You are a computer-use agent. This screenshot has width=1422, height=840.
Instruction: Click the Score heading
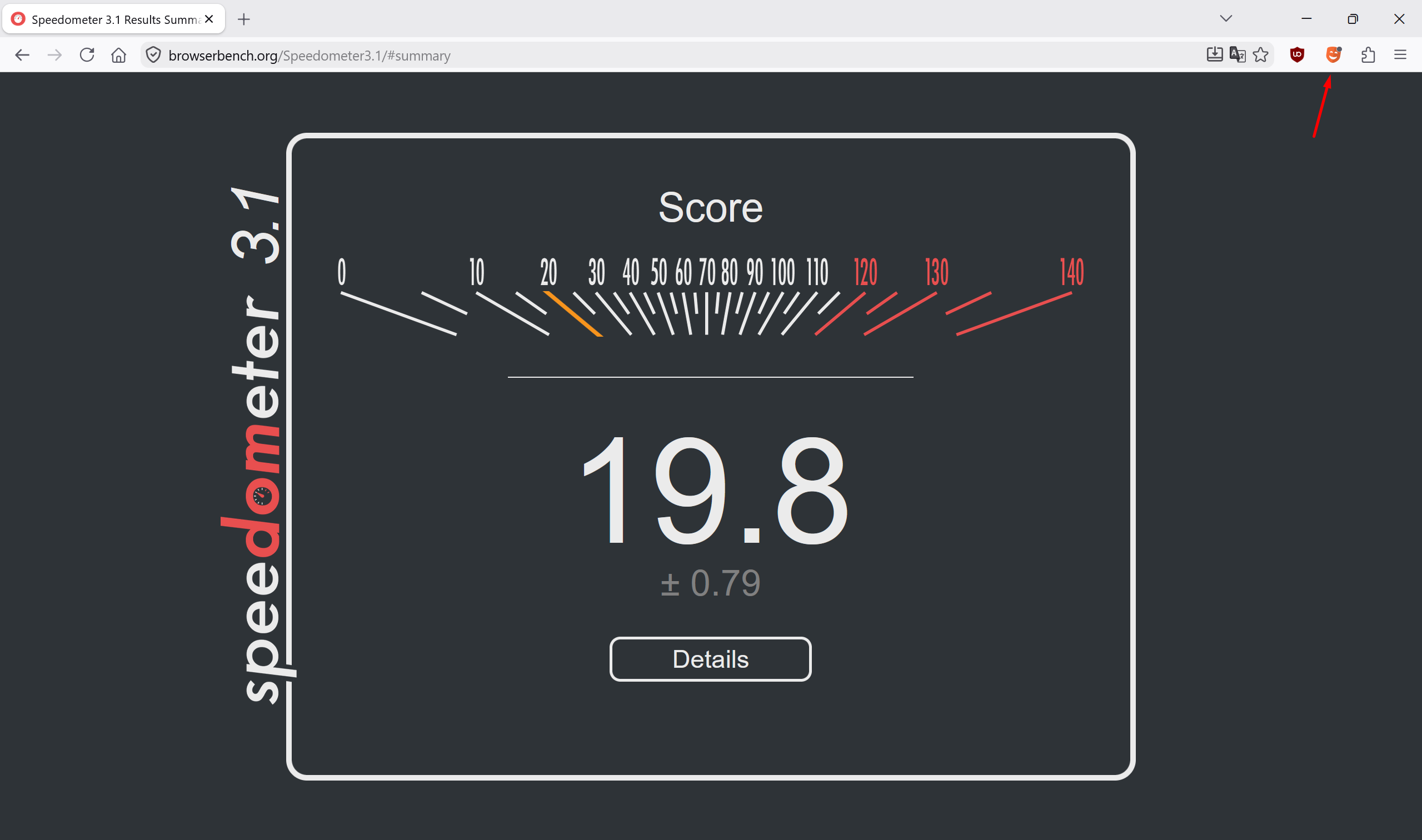click(x=710, y=208)
